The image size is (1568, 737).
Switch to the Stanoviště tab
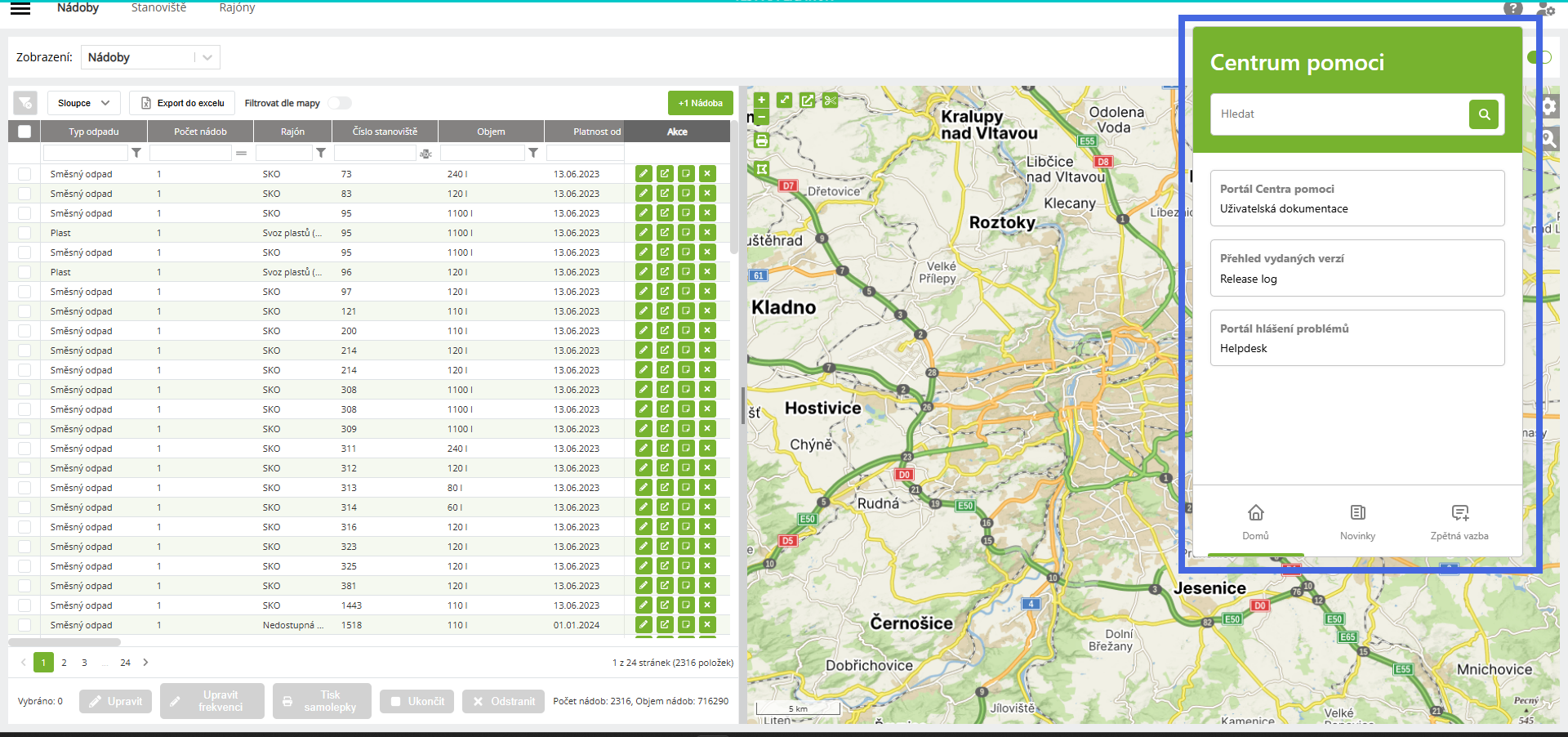[x=158, y=8]
